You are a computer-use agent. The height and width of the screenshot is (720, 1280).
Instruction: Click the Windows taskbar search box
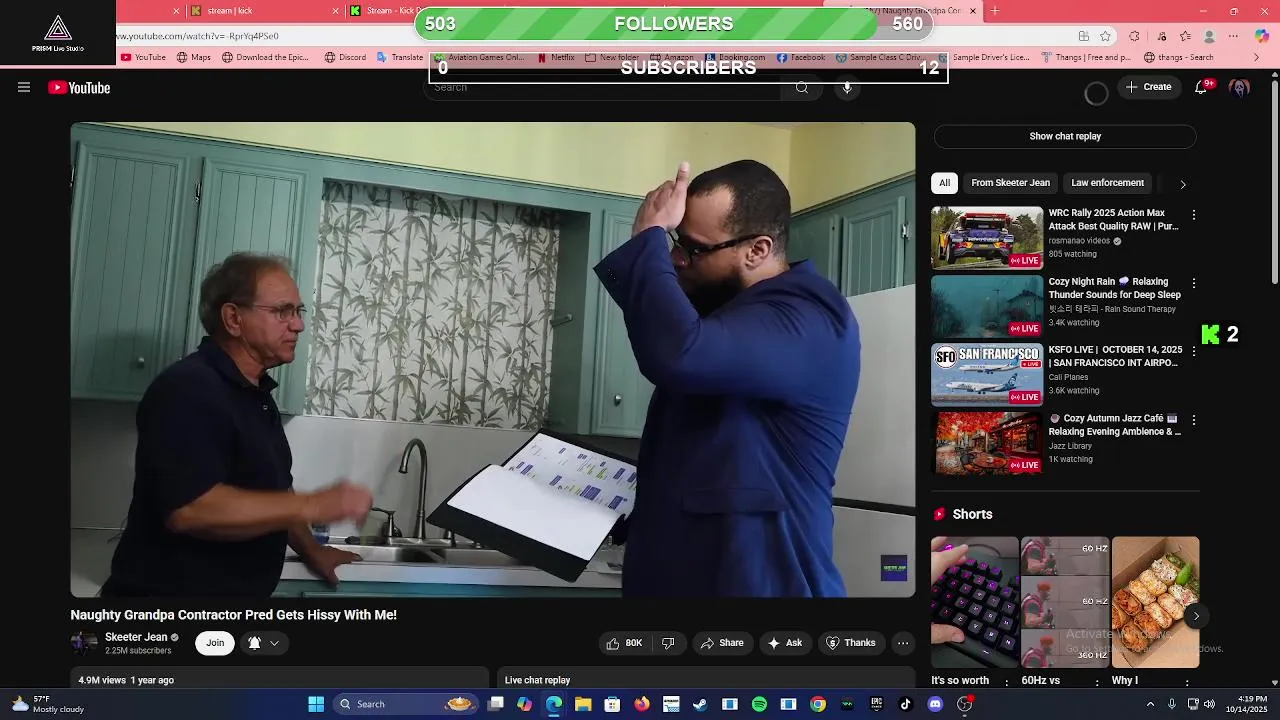pyautogui.click(x=407, y=704)
